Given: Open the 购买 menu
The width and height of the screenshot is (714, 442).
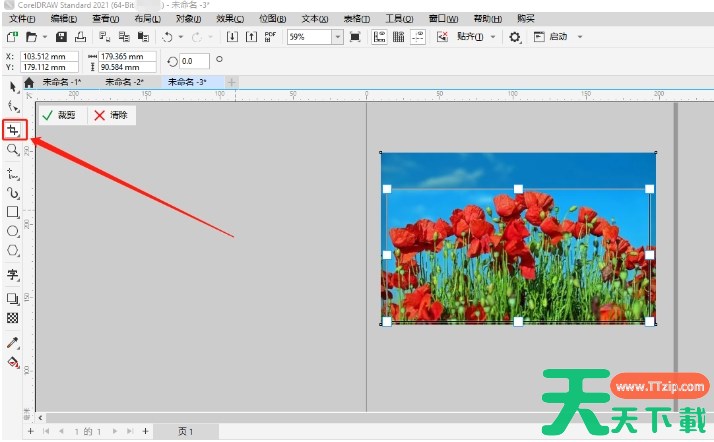Looking at the screenshot, I should [525, 19].
